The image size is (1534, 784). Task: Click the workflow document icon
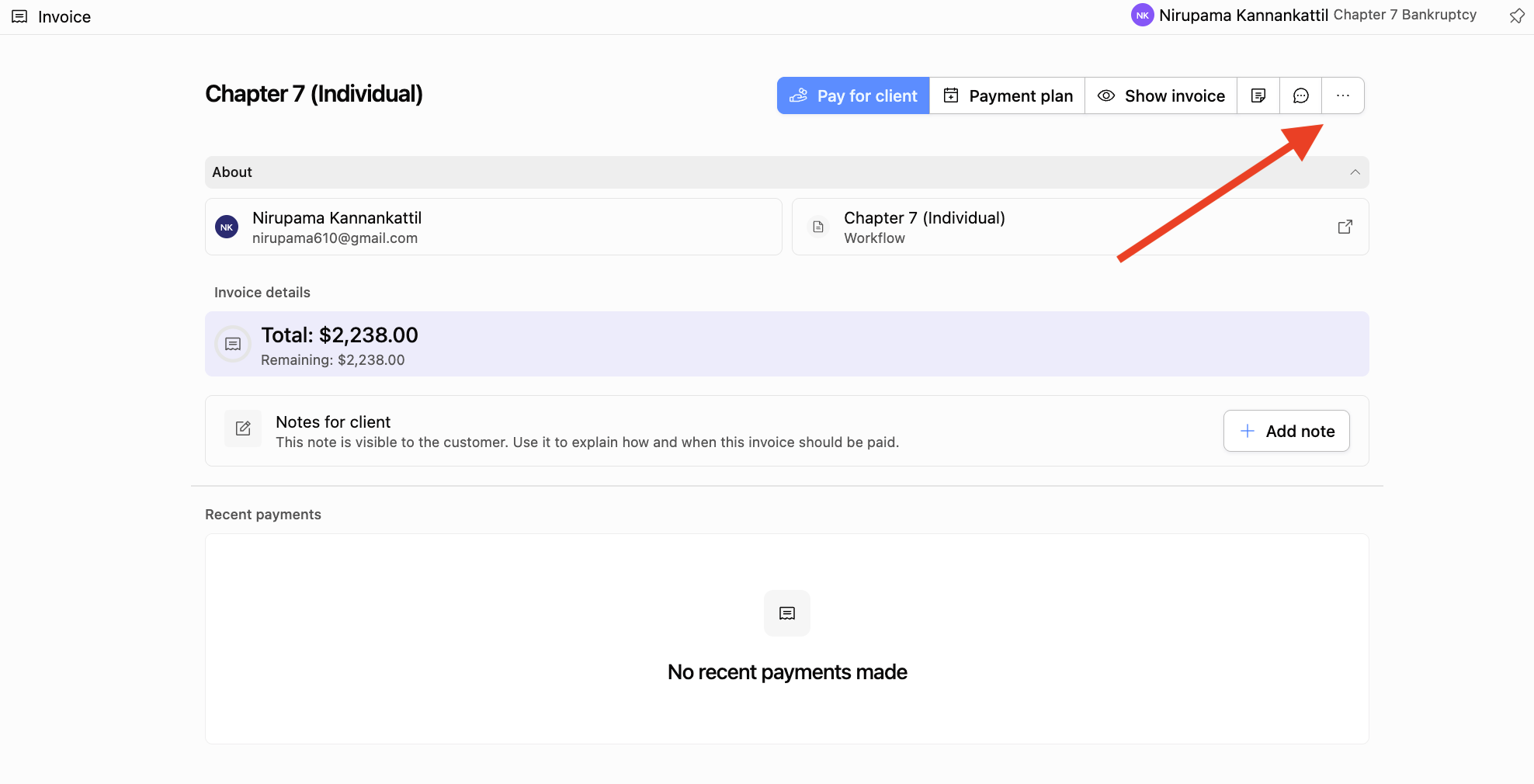[818, 227]
